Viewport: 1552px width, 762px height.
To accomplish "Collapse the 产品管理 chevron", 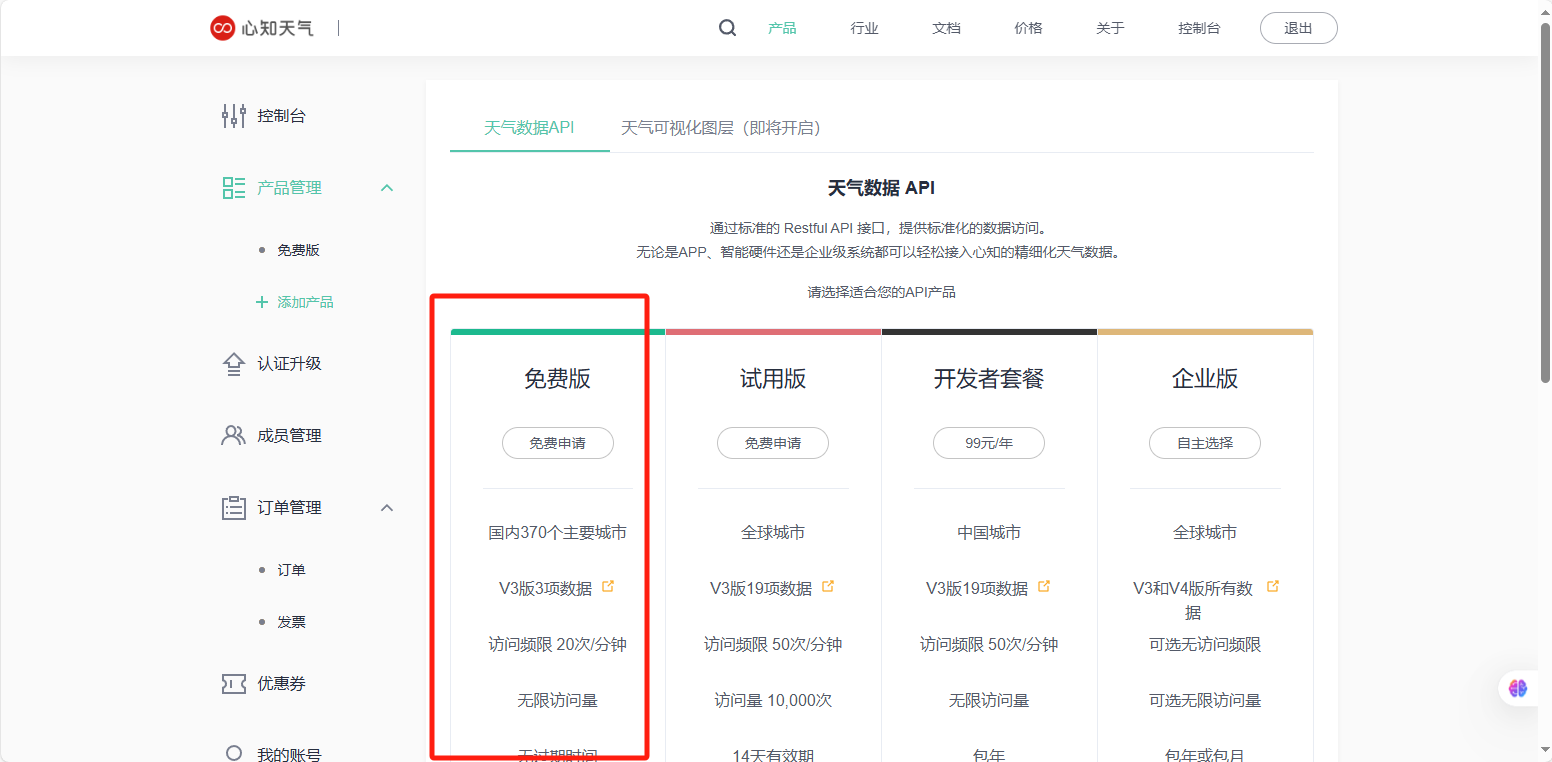I will (388, 188).
